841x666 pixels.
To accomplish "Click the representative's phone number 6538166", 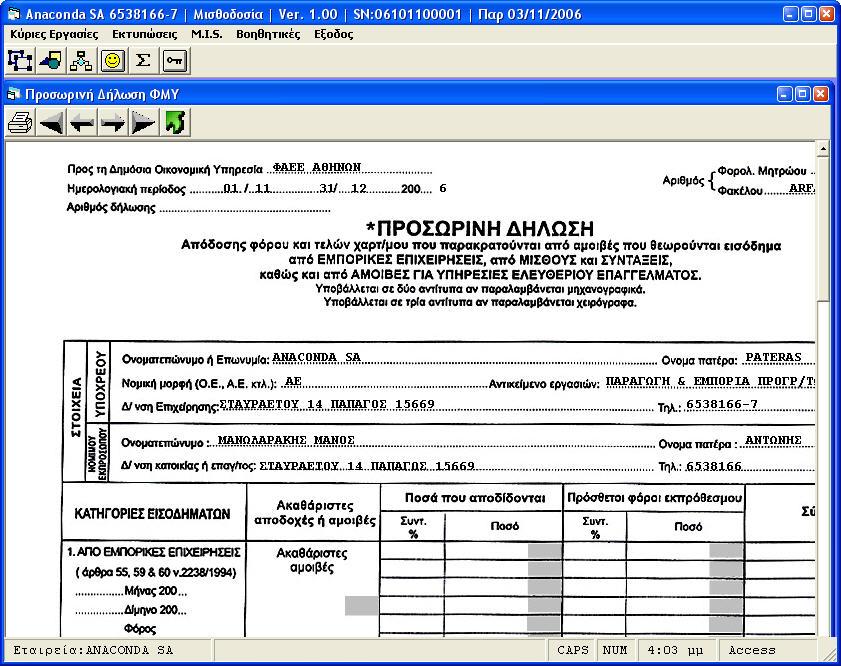I will pos(714,466).
